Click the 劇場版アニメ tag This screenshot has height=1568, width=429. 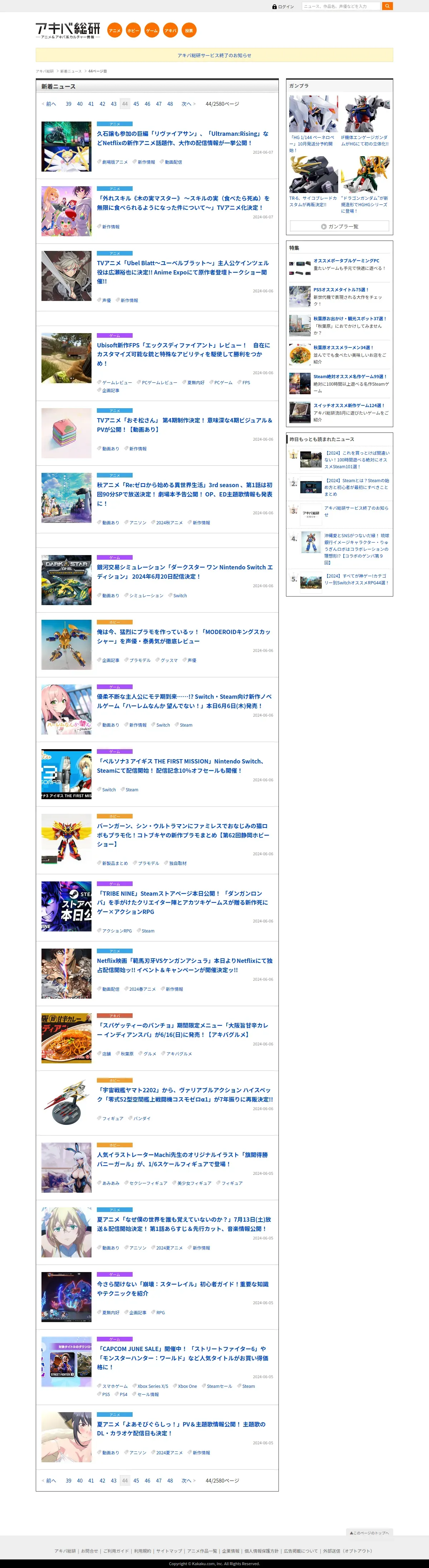(x=114, y=163)
